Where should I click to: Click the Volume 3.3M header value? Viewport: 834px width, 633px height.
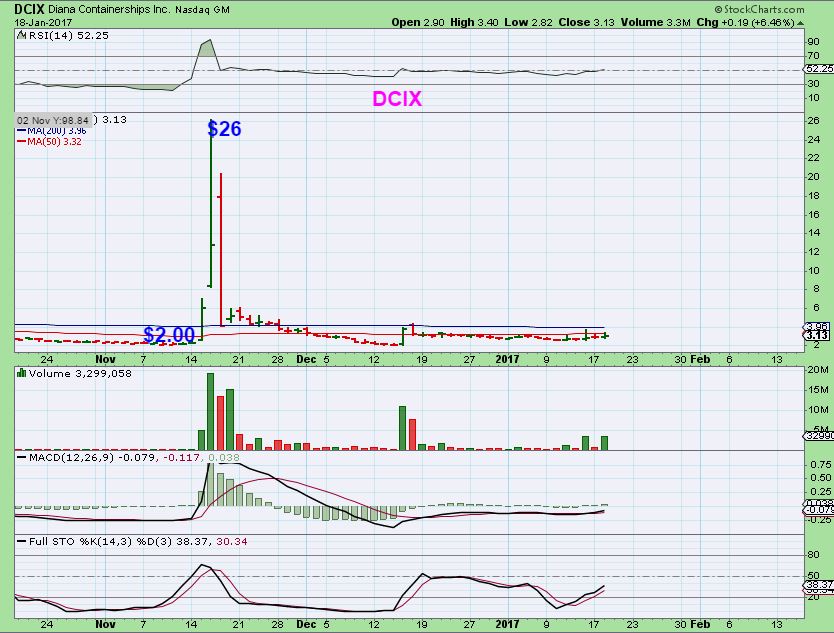pyautogui.click(x=655, y=22)
